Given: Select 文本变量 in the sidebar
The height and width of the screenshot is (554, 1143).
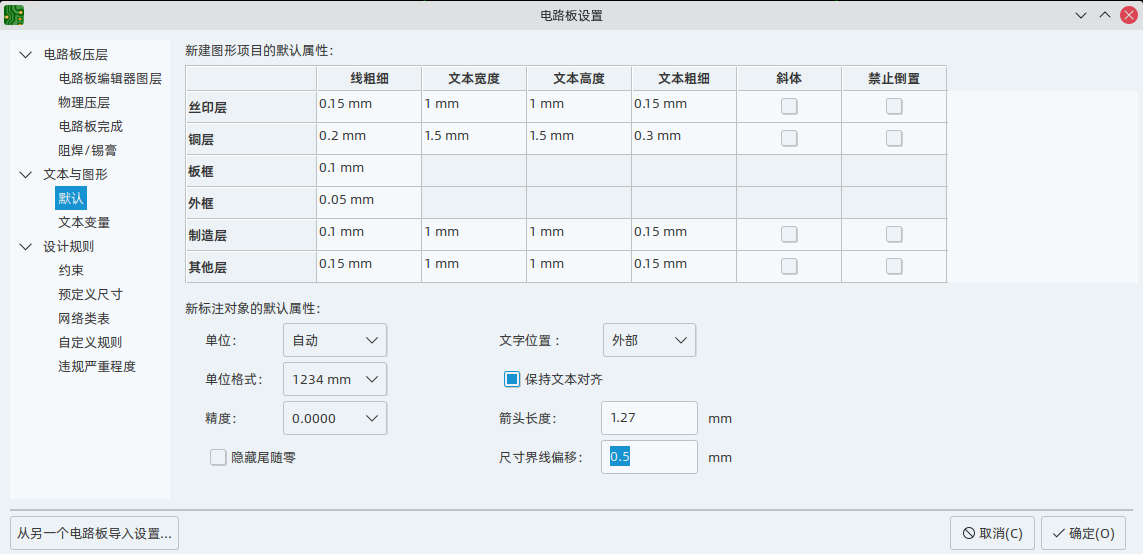Looking at the screenshot, I should pyautogui.click(x=84, y=222).
